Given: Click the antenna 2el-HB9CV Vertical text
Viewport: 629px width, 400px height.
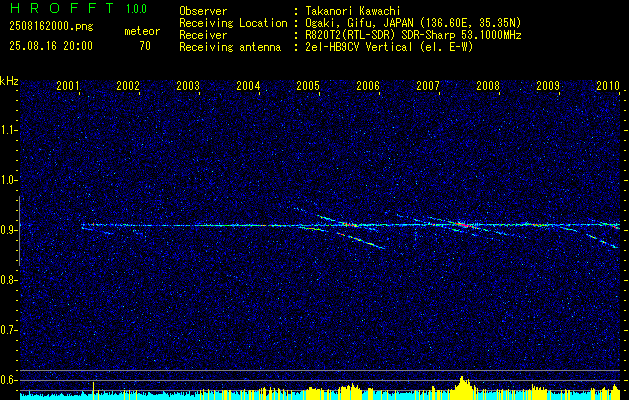Looking at the screenshot, I should pos(359,47).
